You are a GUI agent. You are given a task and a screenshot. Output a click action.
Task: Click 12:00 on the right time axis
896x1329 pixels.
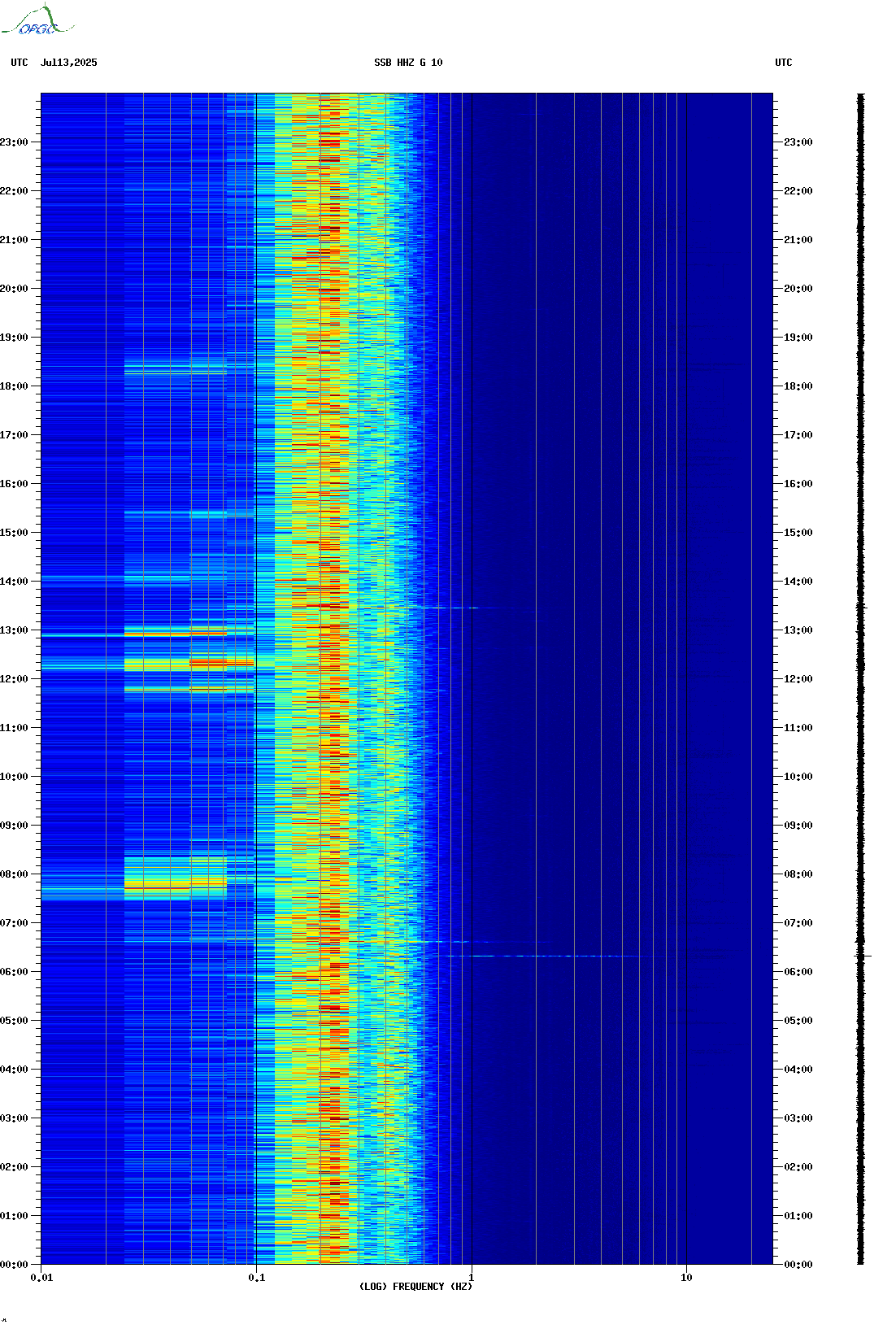[798, 679]
